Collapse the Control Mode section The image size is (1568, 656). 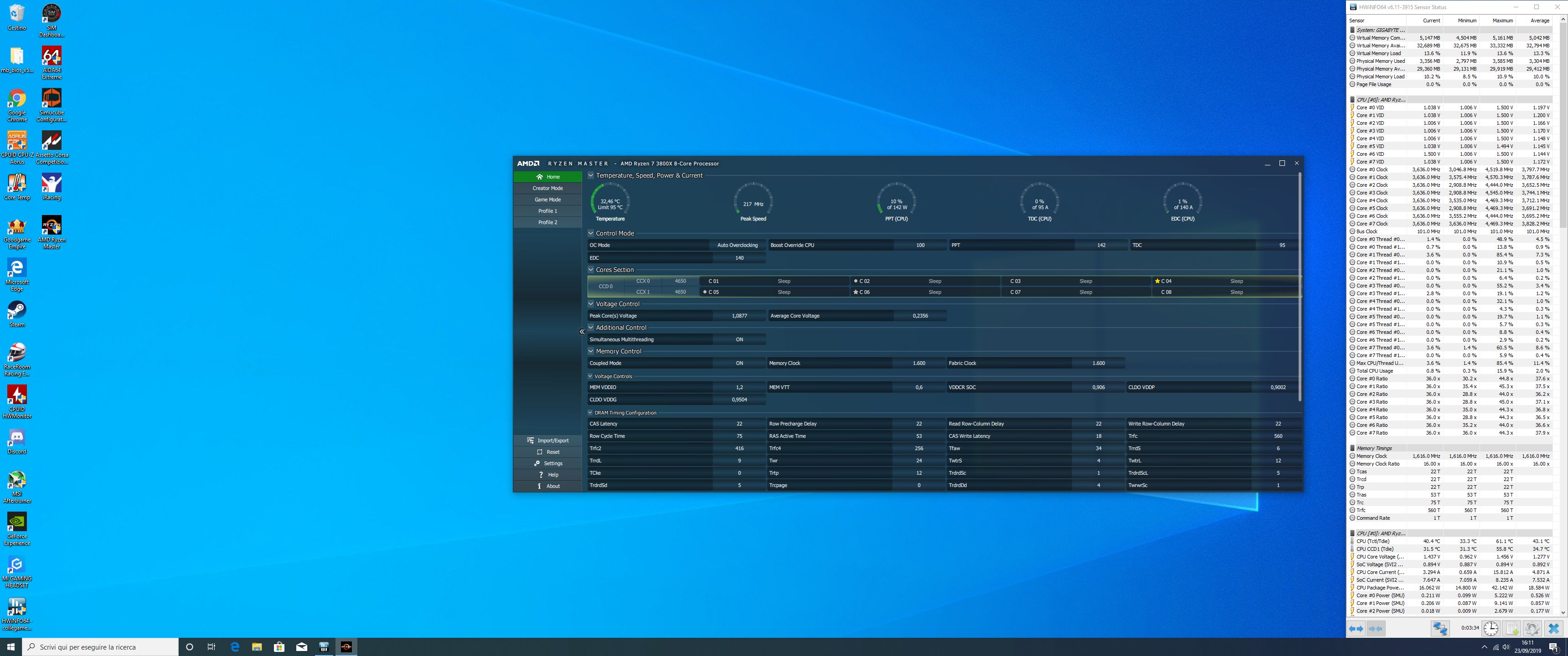[590, 233]
